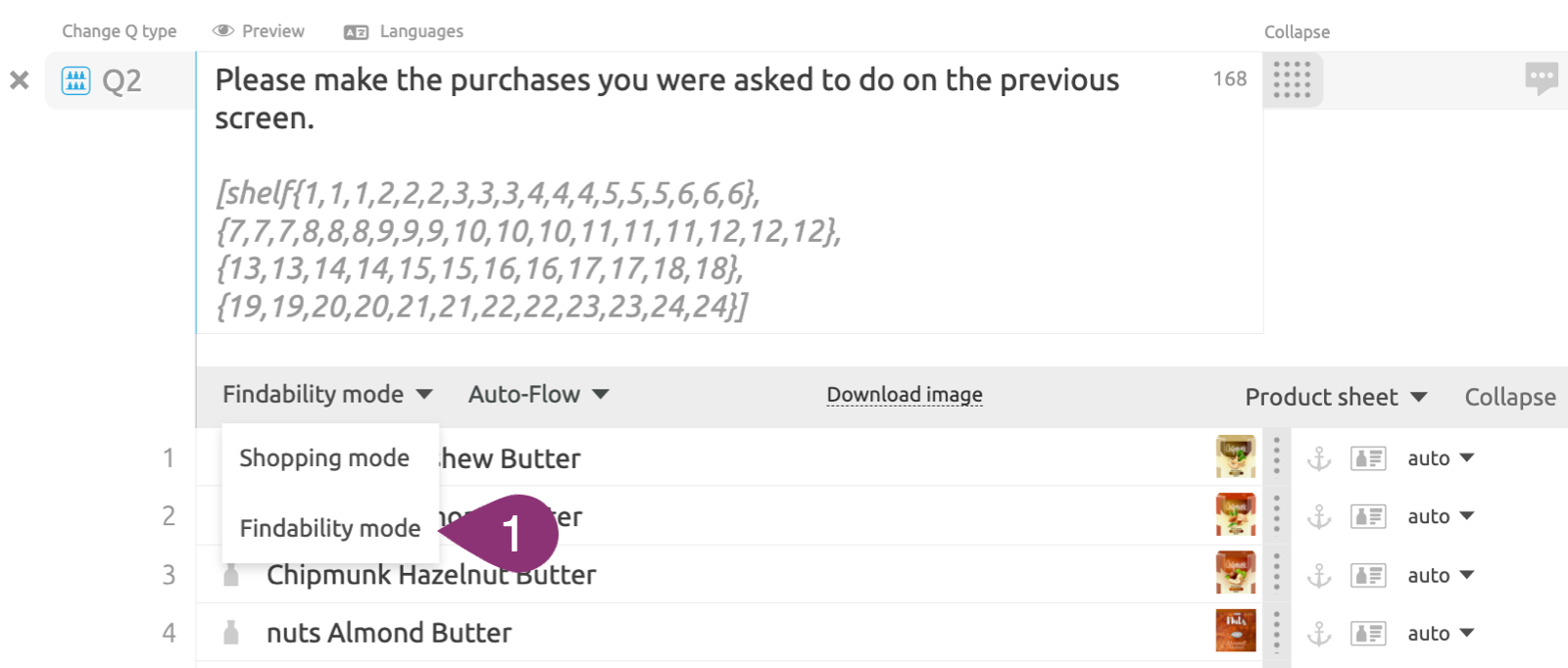Click the anchor icon on row 1
This screenshot has height=668, width=1568.
point(1319,458)
